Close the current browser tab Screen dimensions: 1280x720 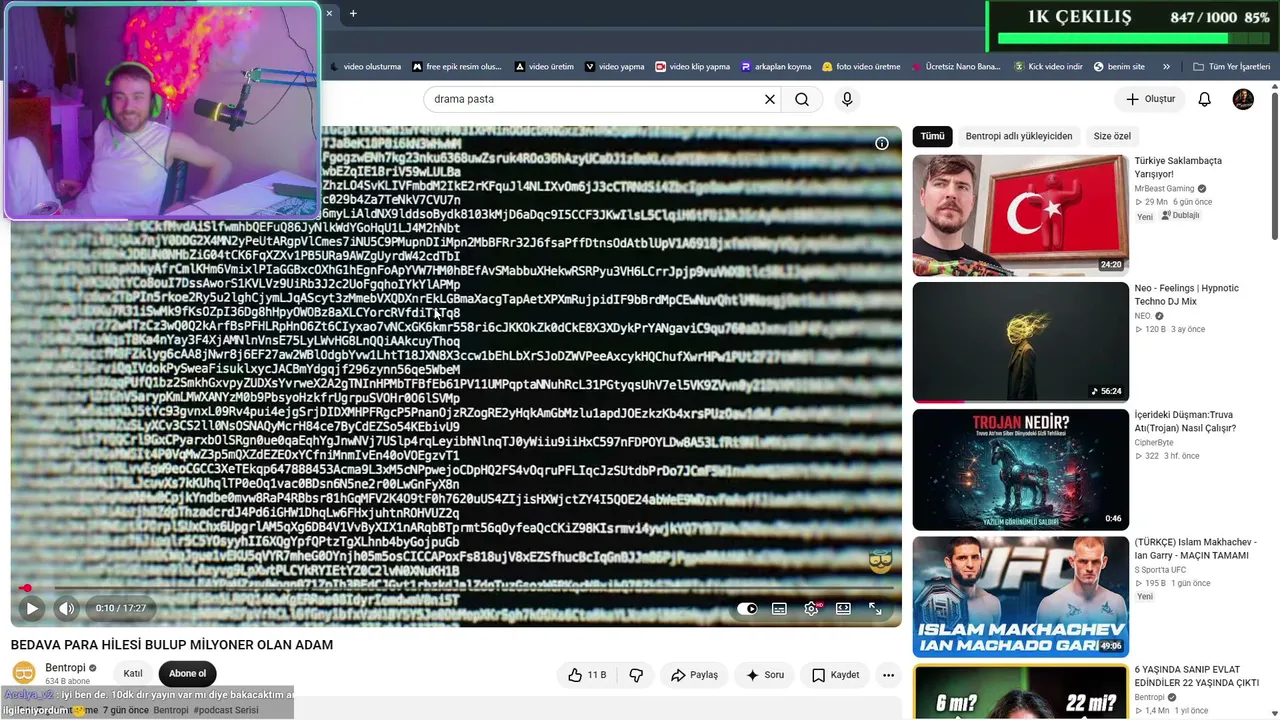[x=329, y=13]
